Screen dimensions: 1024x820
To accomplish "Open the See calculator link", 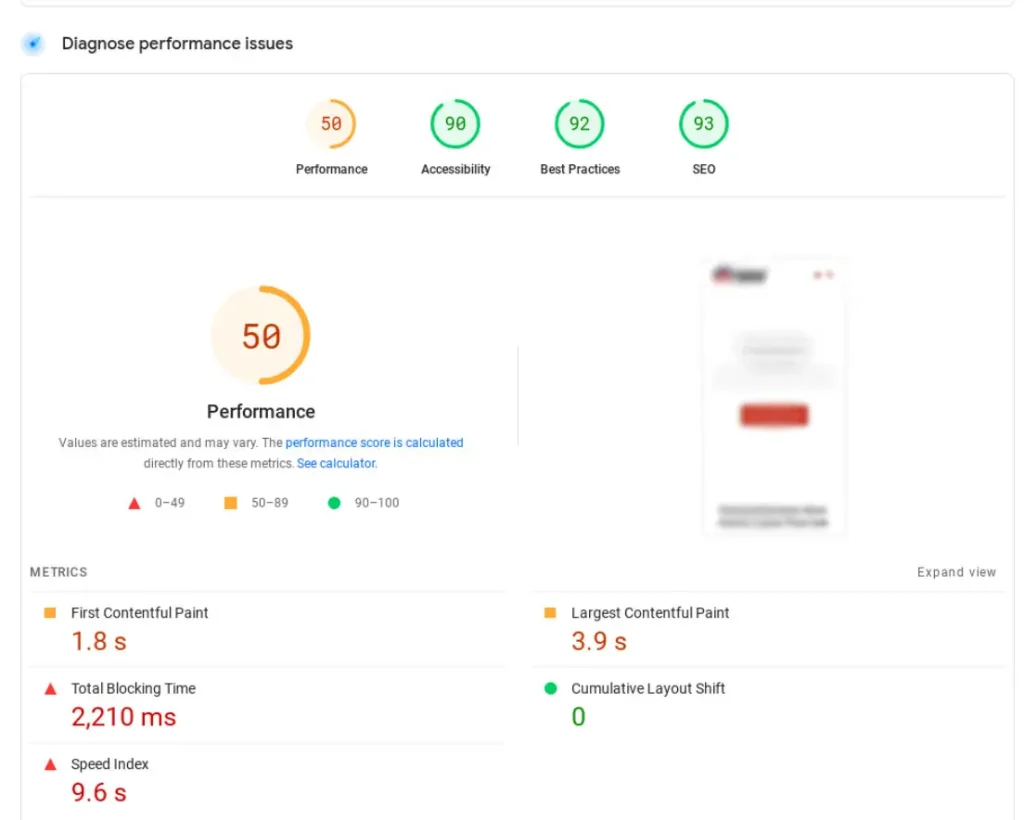I will pyautogui.click(x=336, y=463).
